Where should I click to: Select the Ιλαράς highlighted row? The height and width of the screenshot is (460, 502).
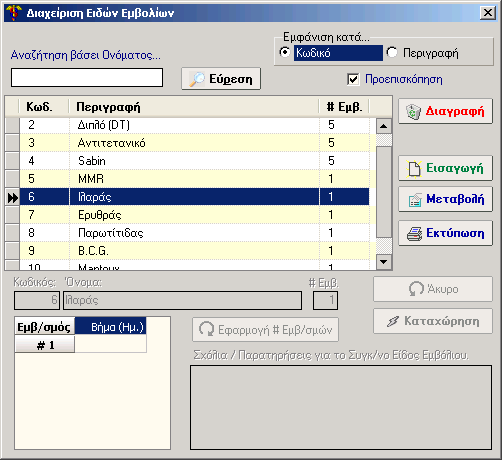tap(194, 197)
